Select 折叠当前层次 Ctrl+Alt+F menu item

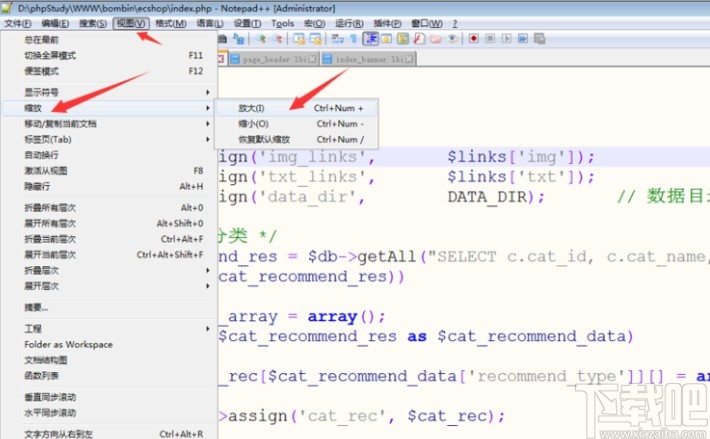(110, 239)
